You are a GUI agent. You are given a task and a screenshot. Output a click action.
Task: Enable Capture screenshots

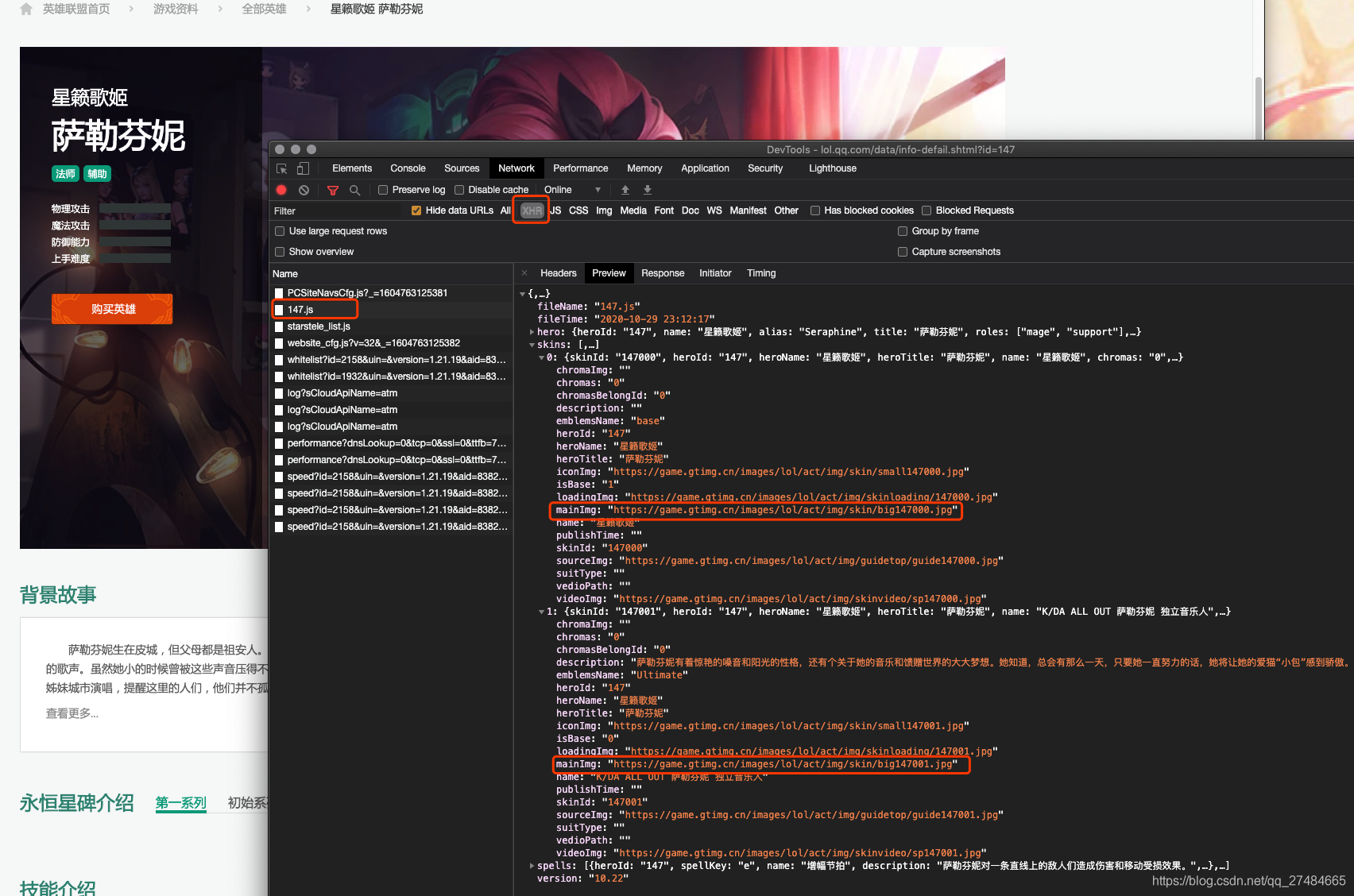[x=903, y=252]
